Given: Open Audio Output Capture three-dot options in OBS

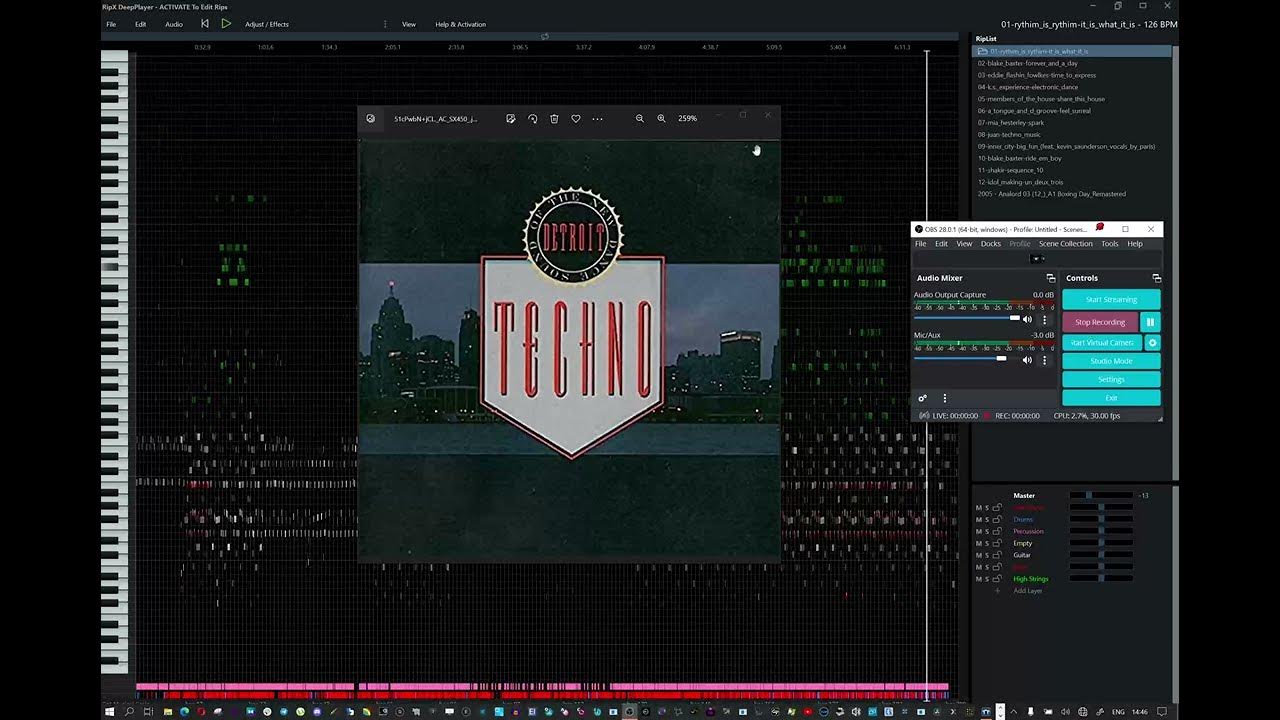Looking at the screenshot, I should 1044,320.
